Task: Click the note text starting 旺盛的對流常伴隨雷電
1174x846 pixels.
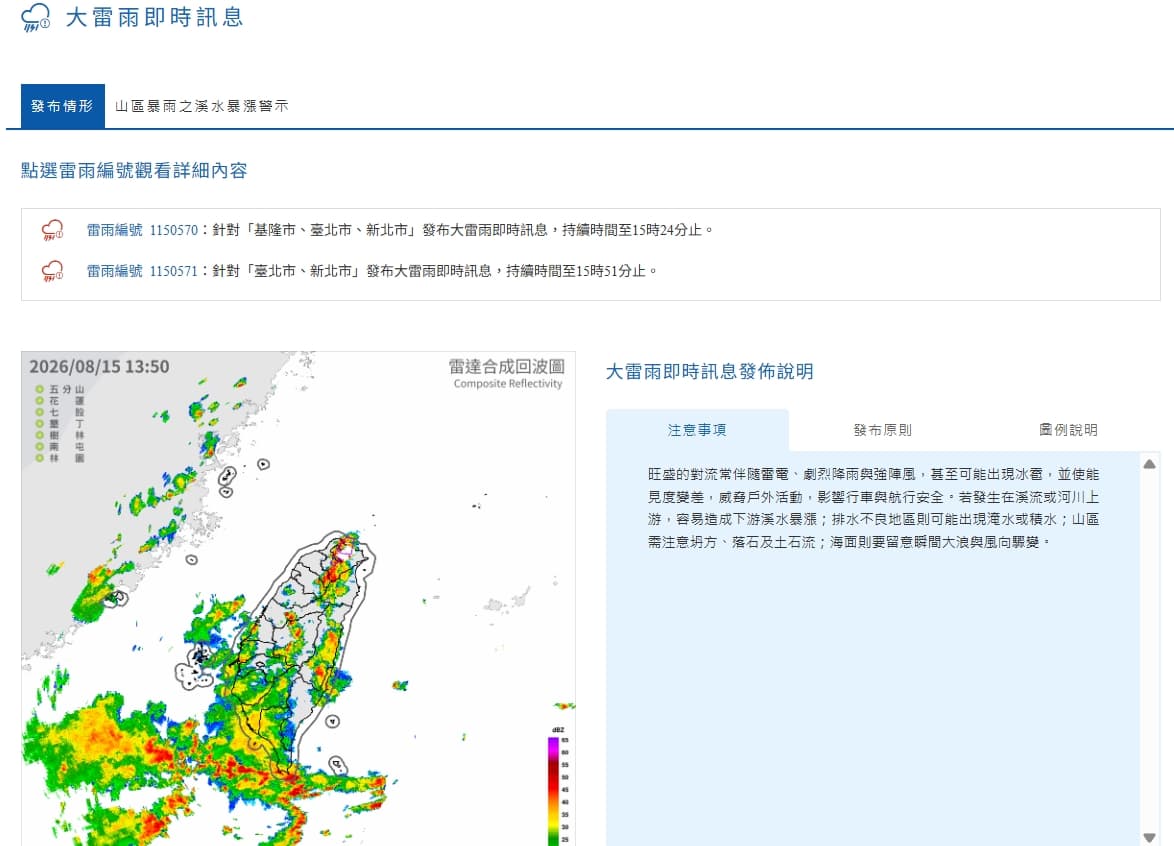Action: (873, 508)
